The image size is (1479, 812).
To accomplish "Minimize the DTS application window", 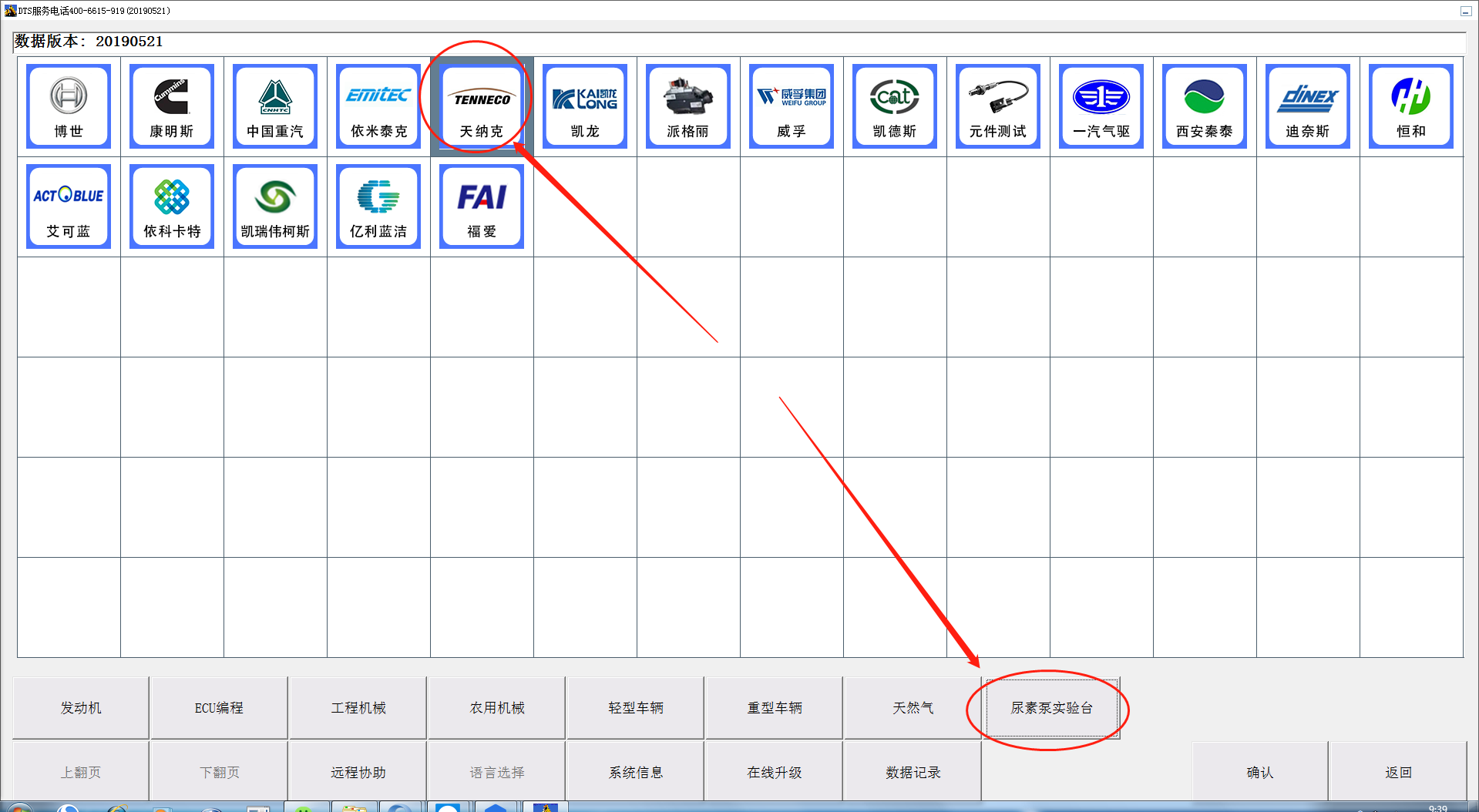I will click(x=1465, y=11).
